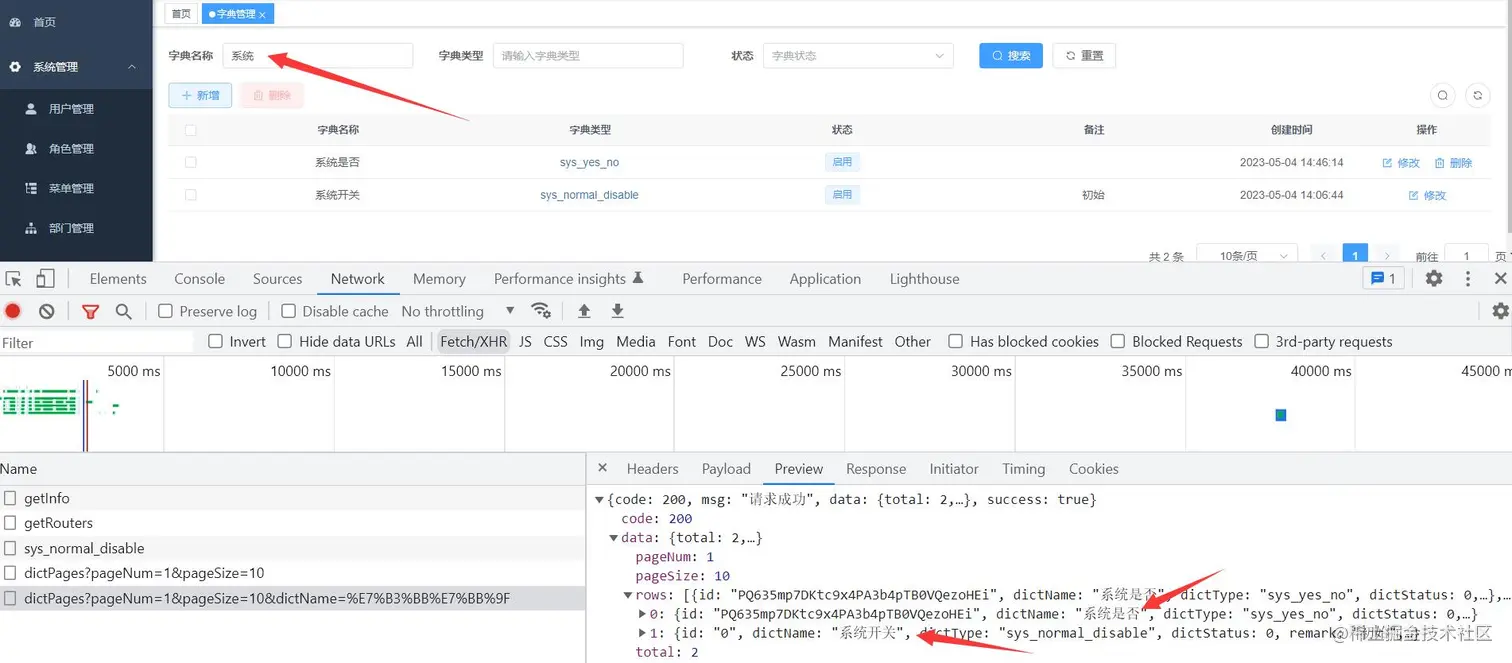Collapse the root response object

point(599,499)
